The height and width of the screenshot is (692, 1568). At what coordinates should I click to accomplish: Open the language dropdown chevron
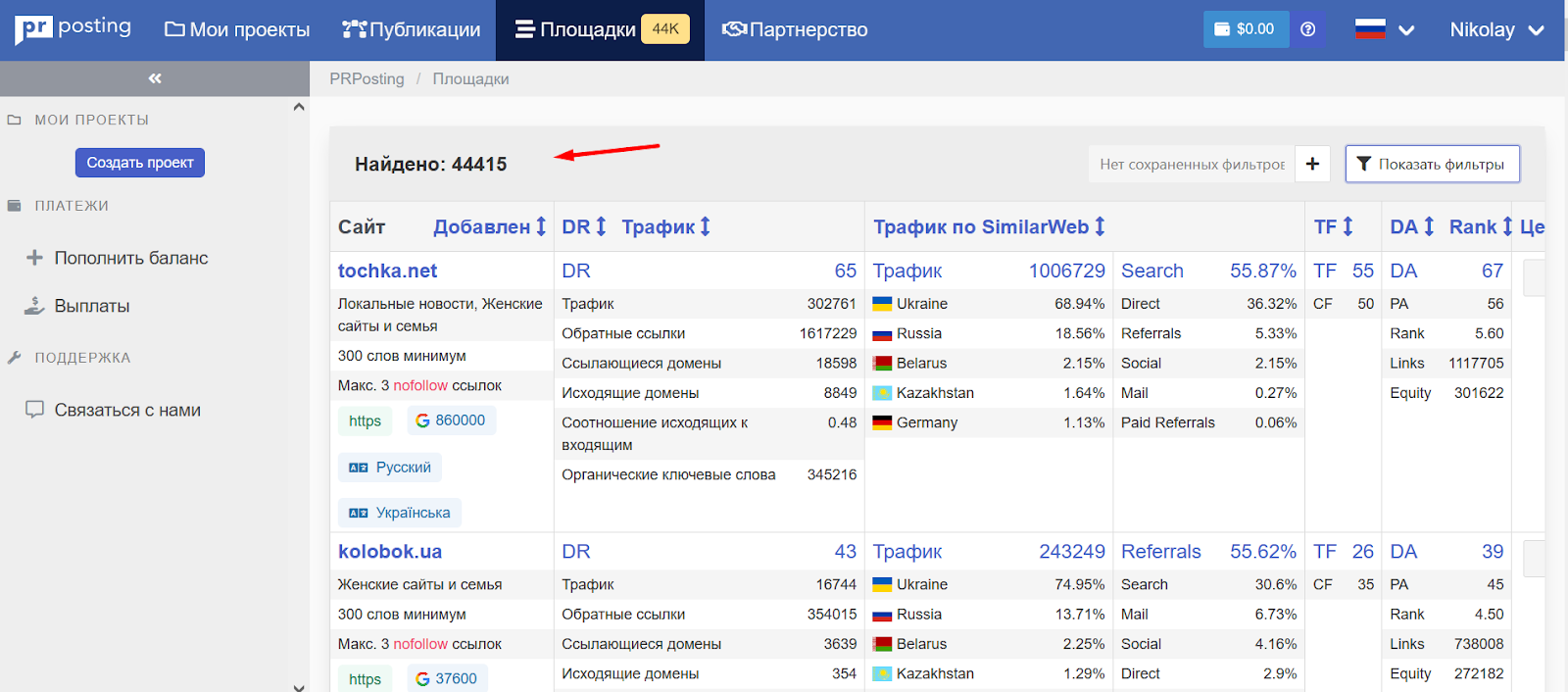pyautogui.click(x=1406, y=30)
